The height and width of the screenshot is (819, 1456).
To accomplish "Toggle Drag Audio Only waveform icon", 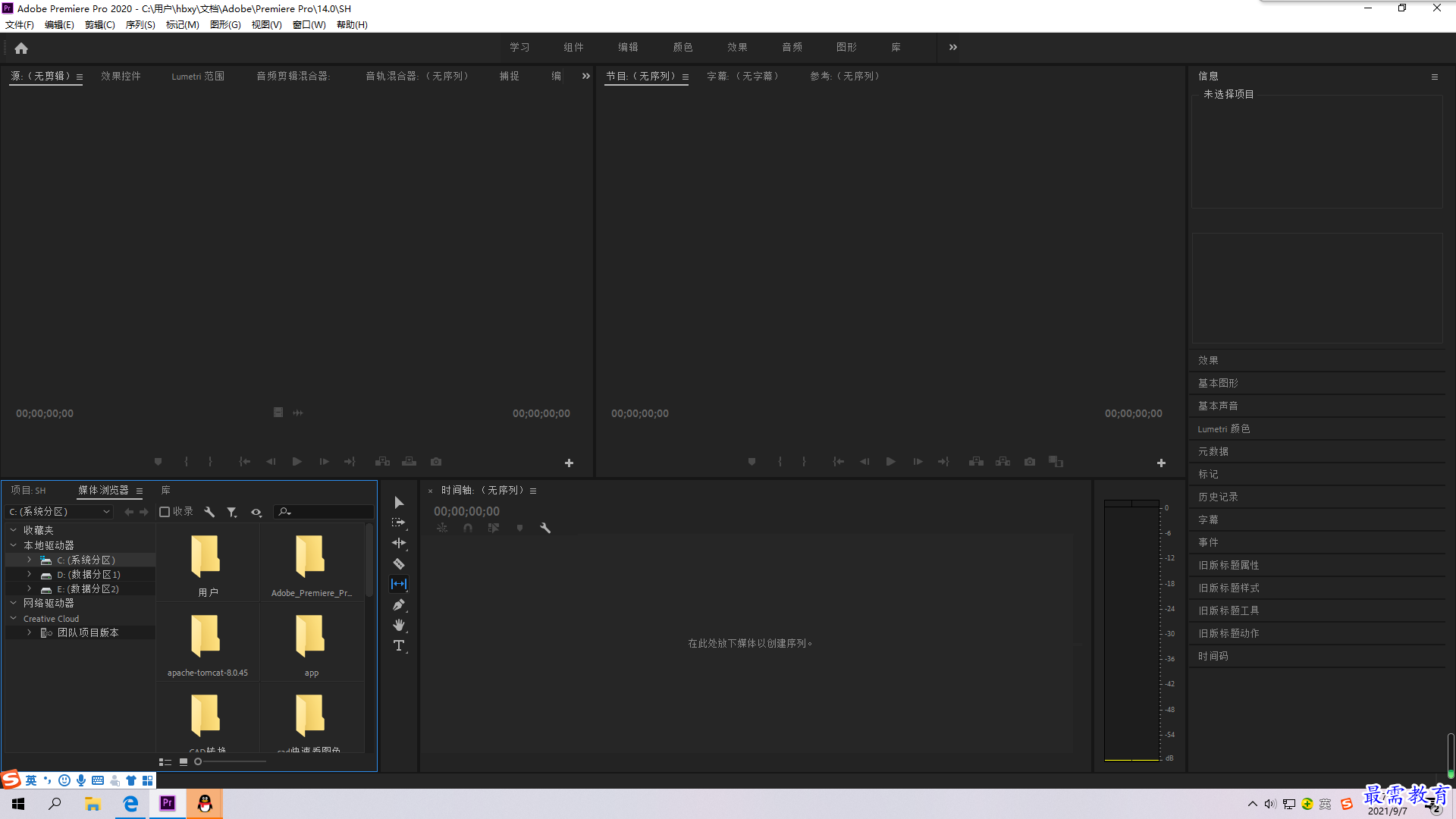I will pos(298,413).
